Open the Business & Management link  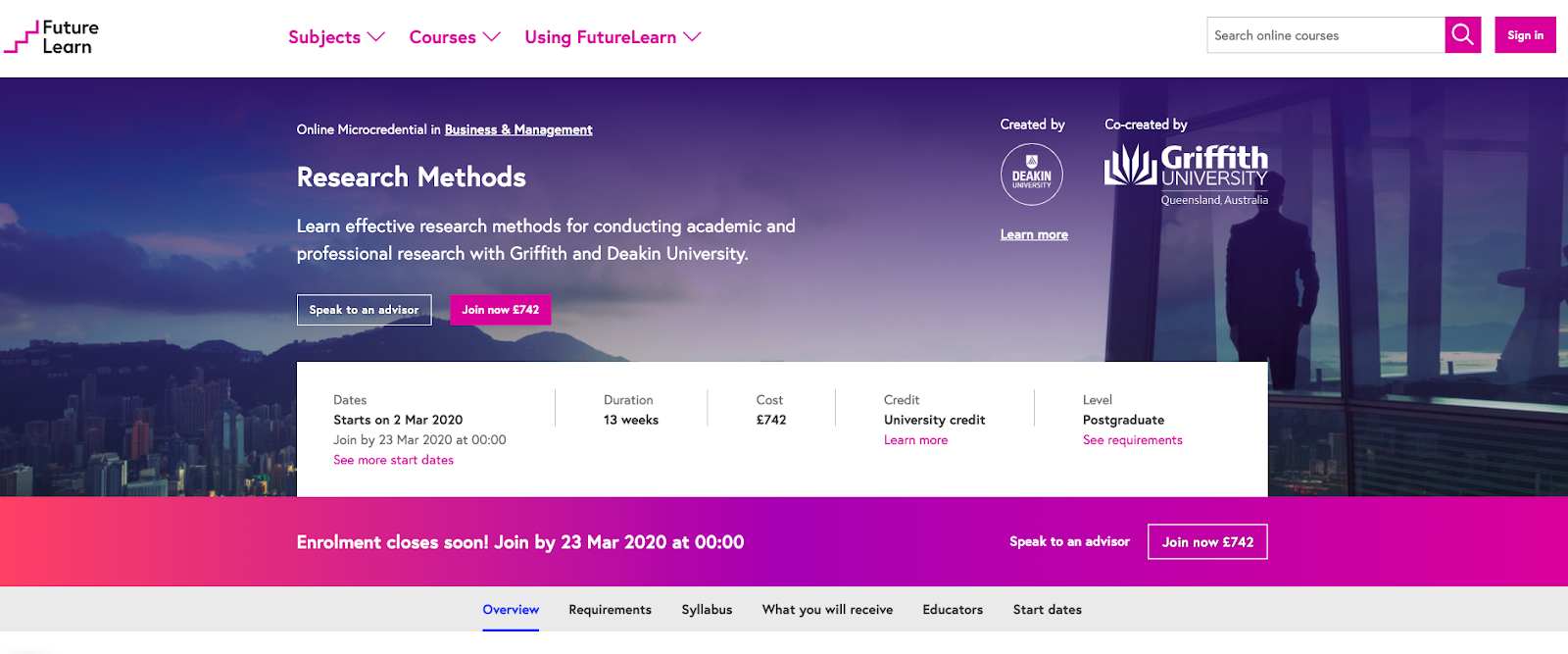(518, 129)
